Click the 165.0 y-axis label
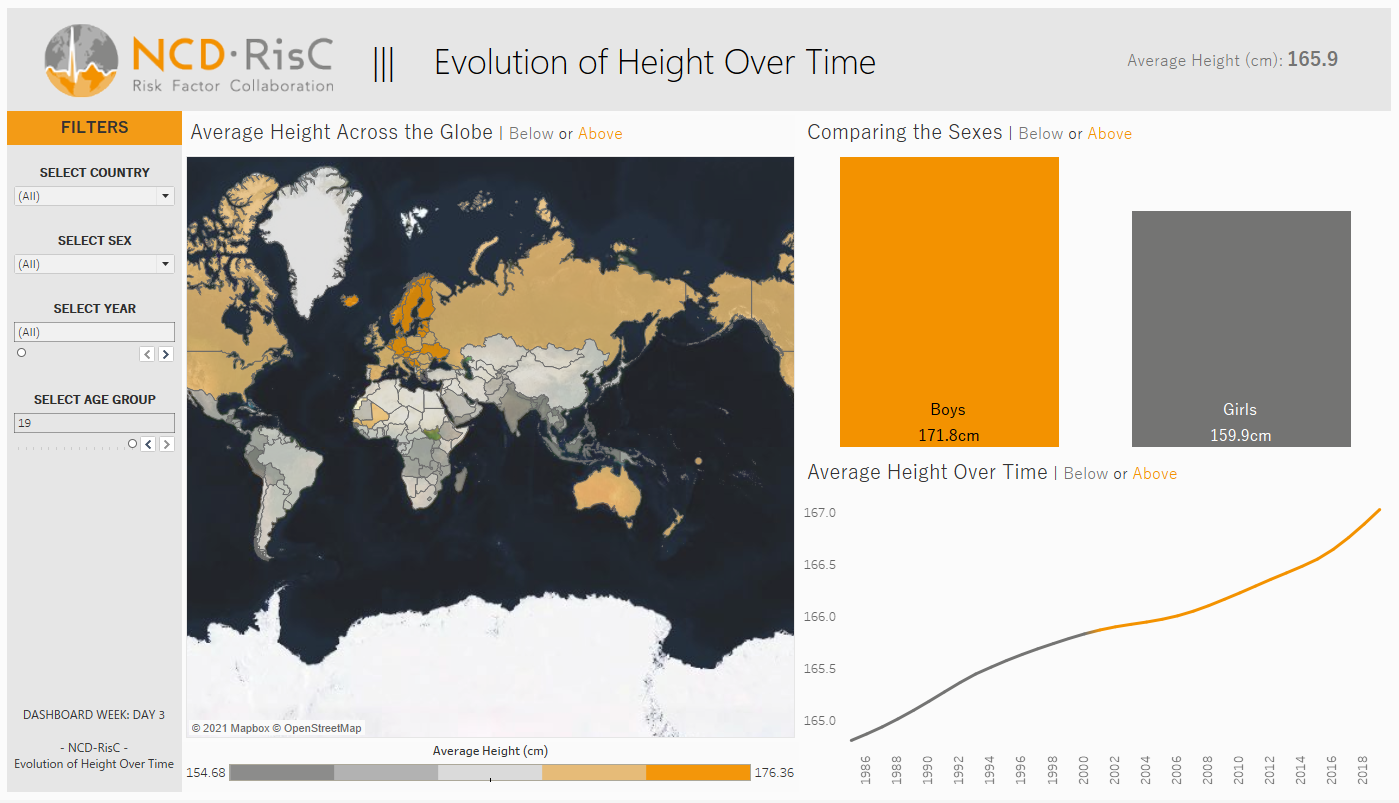 (x=820, y=721)
